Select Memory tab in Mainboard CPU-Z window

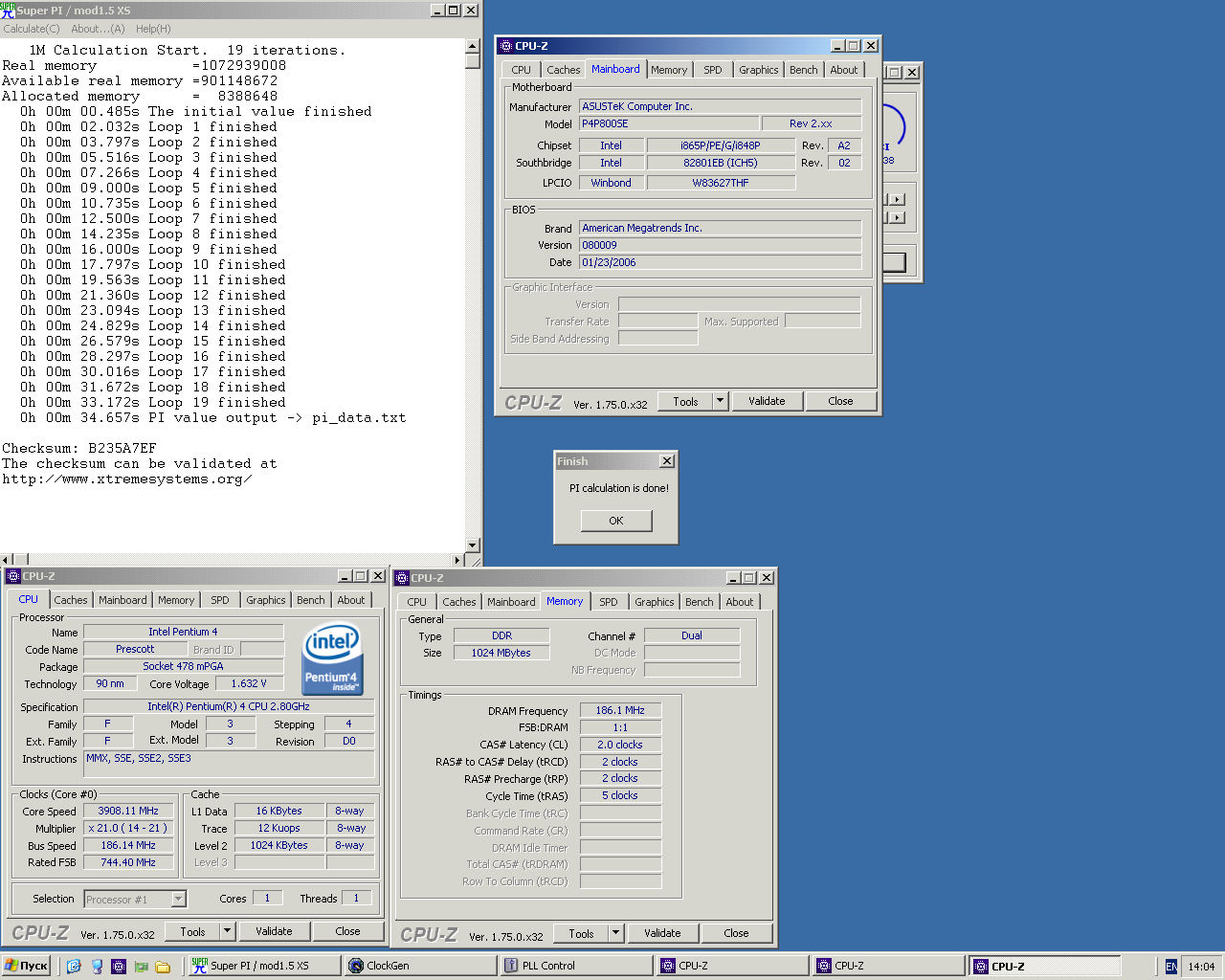tap(668, 70)
